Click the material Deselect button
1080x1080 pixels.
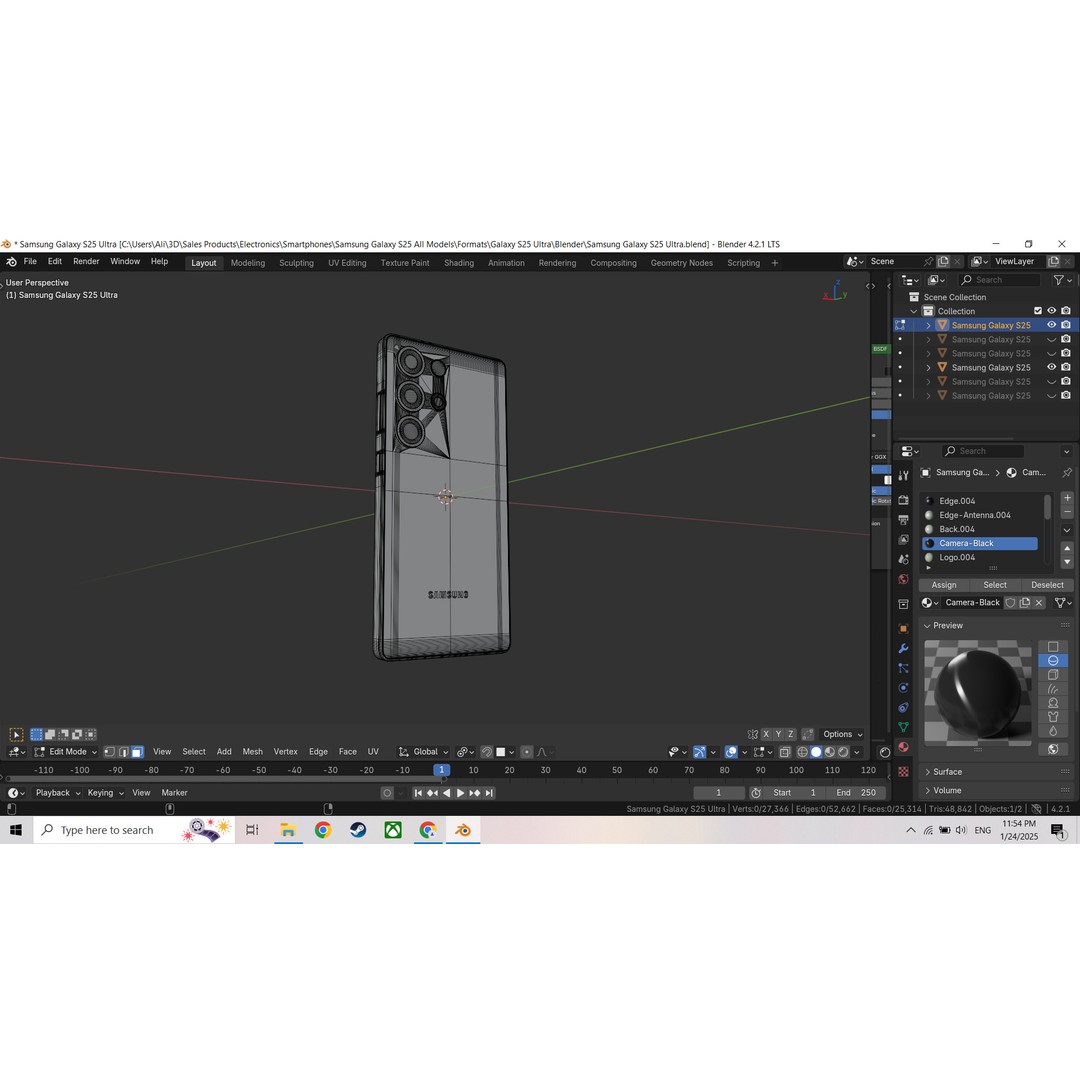tap(1047, 585)
